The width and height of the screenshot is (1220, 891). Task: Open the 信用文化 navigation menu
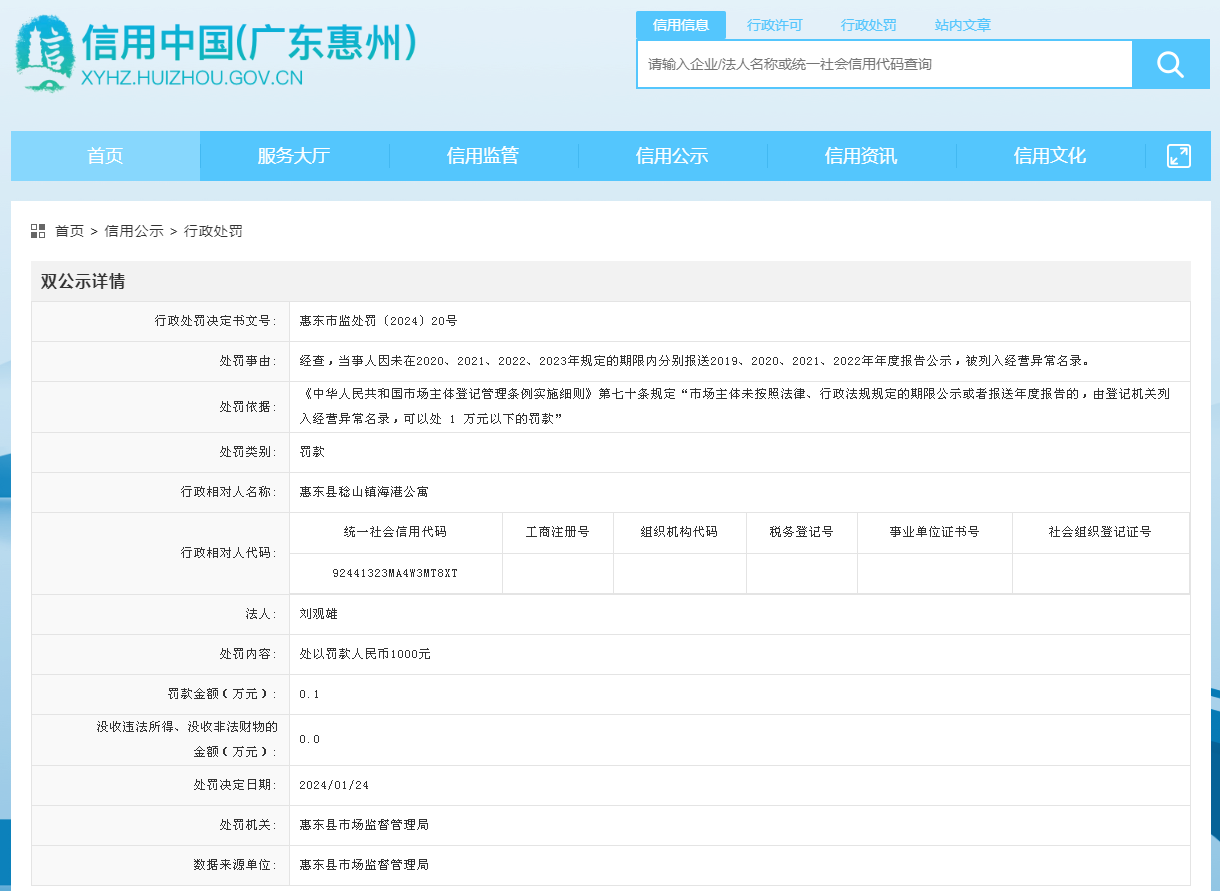pyautogui.click(x=1050, y=156)
